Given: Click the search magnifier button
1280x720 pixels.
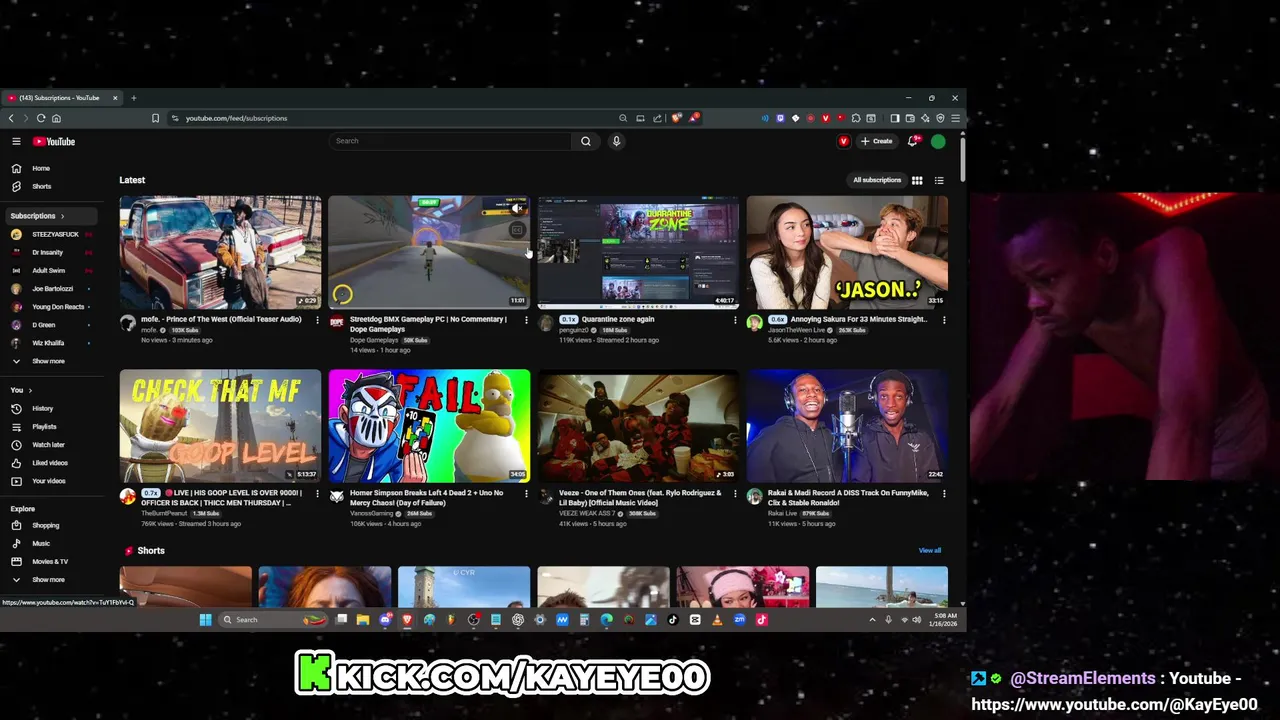Looking at the screenshot, I should (x=586, y=141).
